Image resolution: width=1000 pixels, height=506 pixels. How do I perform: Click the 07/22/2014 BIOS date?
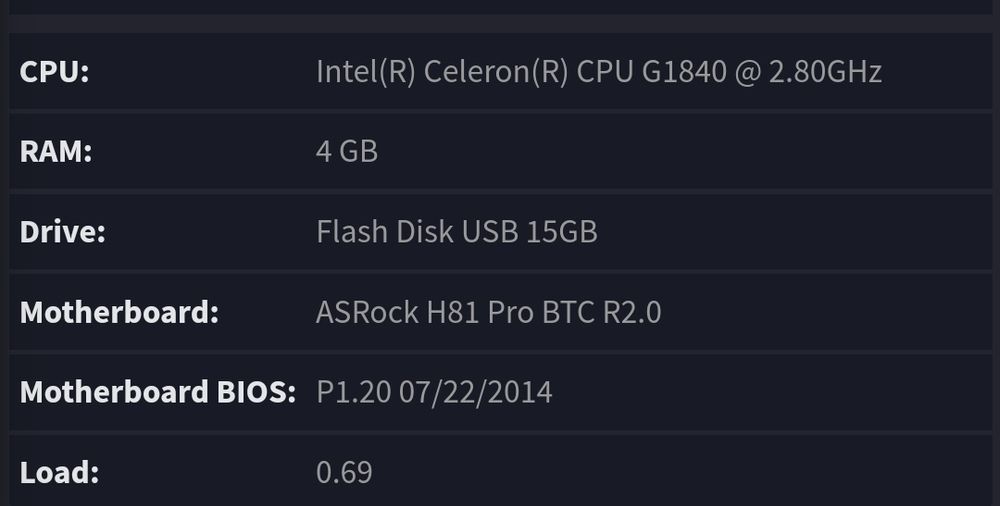coord(475,392)
